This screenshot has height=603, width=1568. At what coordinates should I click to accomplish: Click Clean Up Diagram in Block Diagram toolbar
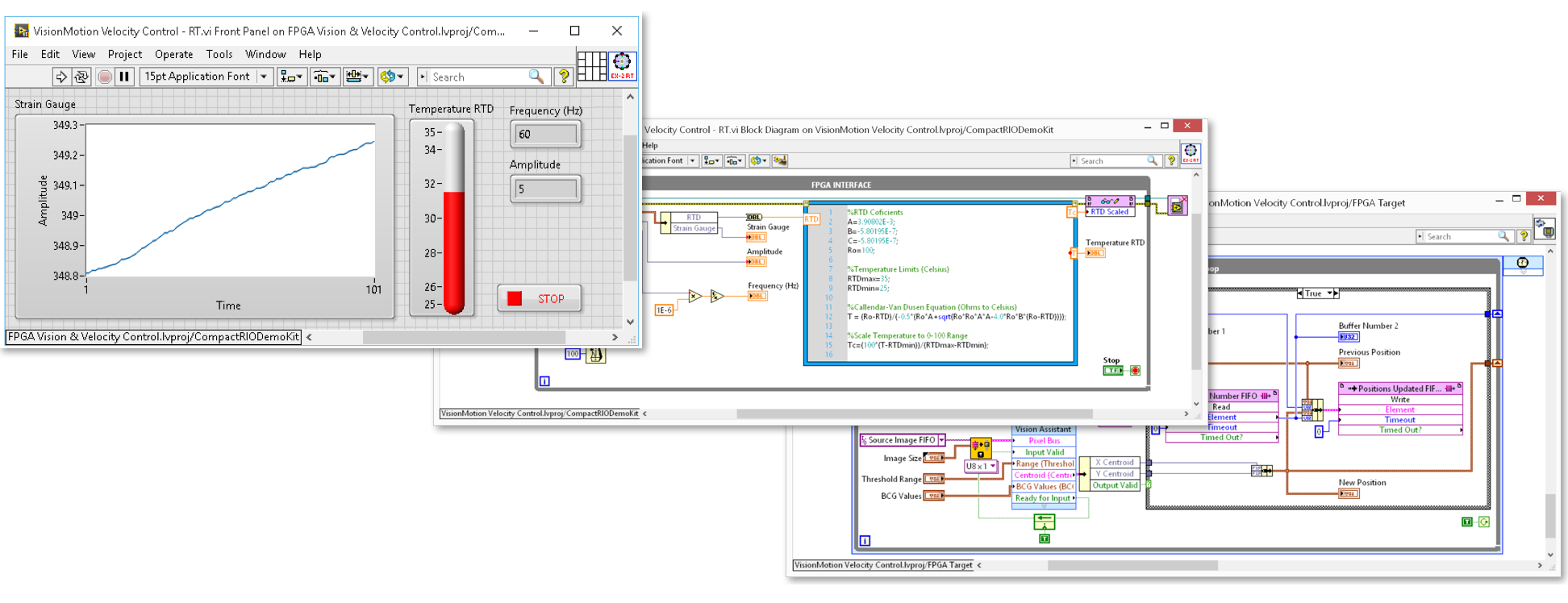(780, 160)
